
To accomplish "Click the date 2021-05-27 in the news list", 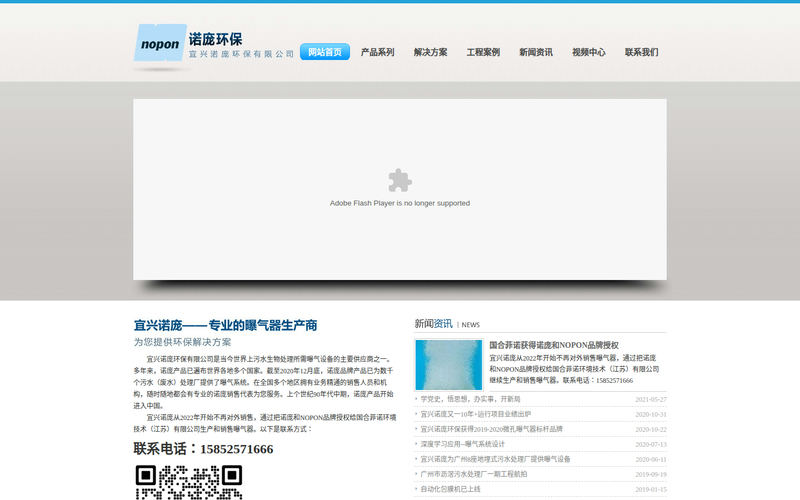I will tap(651, 399).
